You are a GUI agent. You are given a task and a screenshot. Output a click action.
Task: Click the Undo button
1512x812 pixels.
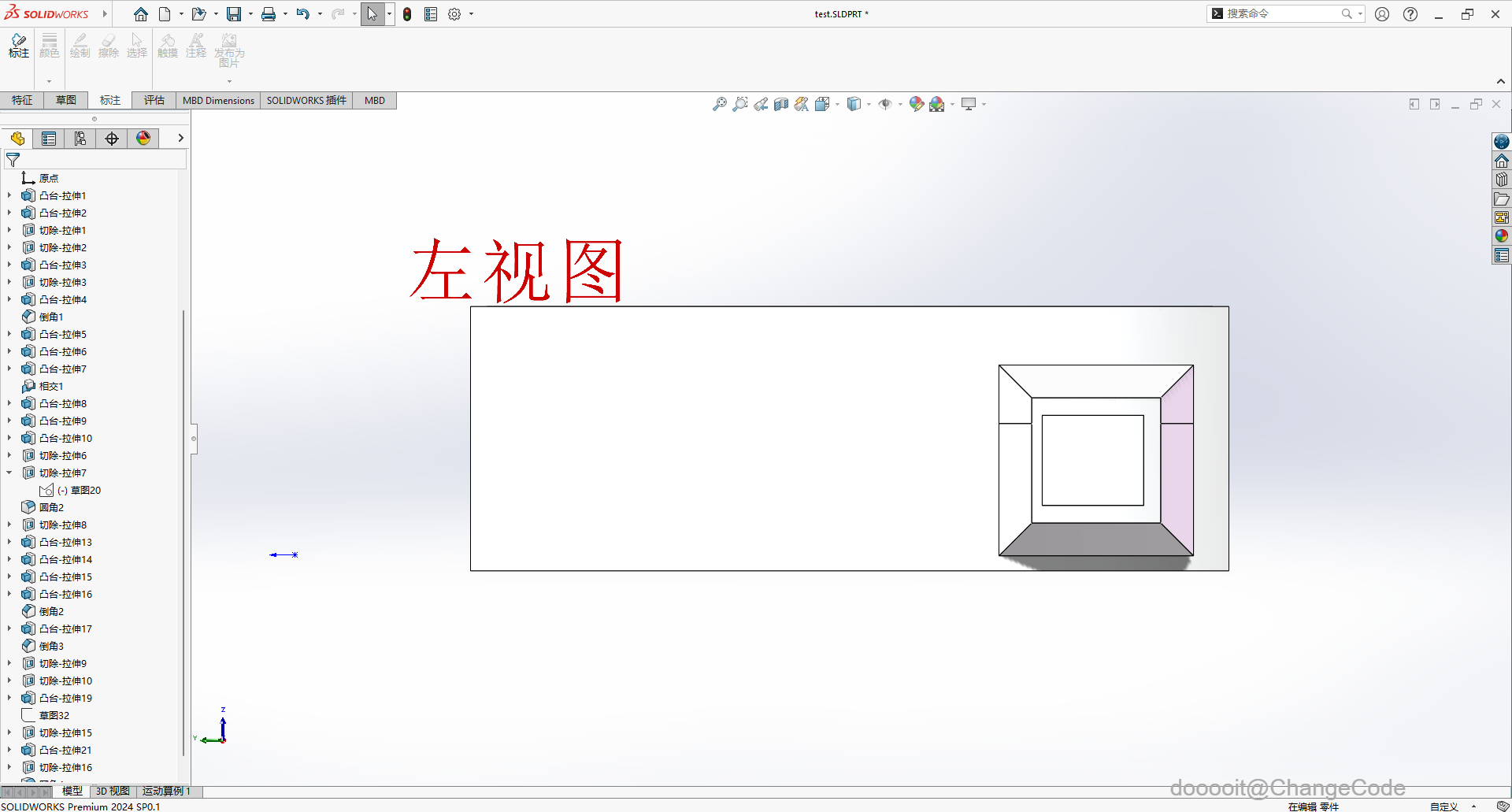(304, 13)
